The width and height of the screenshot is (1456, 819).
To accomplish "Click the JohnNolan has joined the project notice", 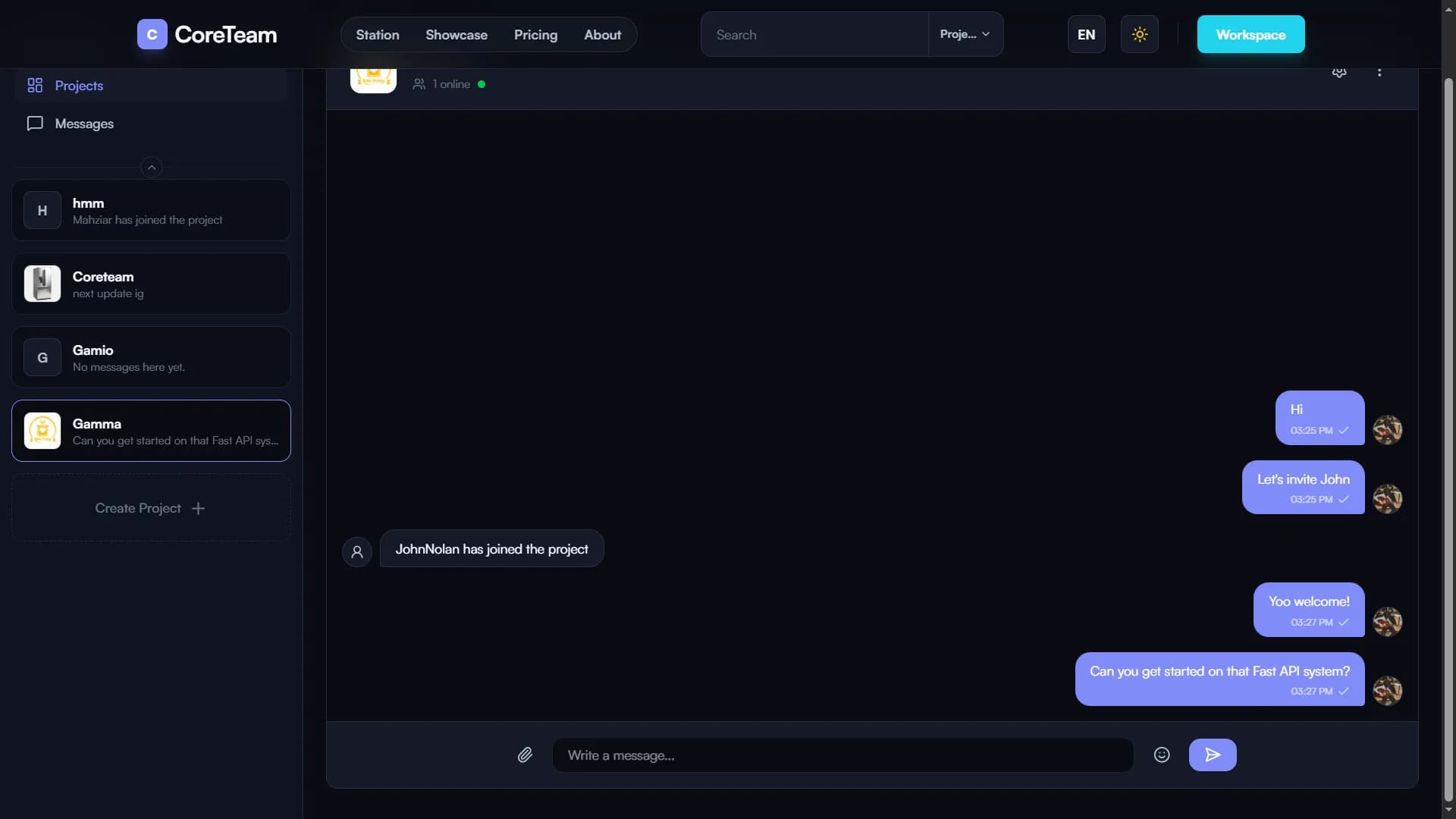I will click(491, 548).
